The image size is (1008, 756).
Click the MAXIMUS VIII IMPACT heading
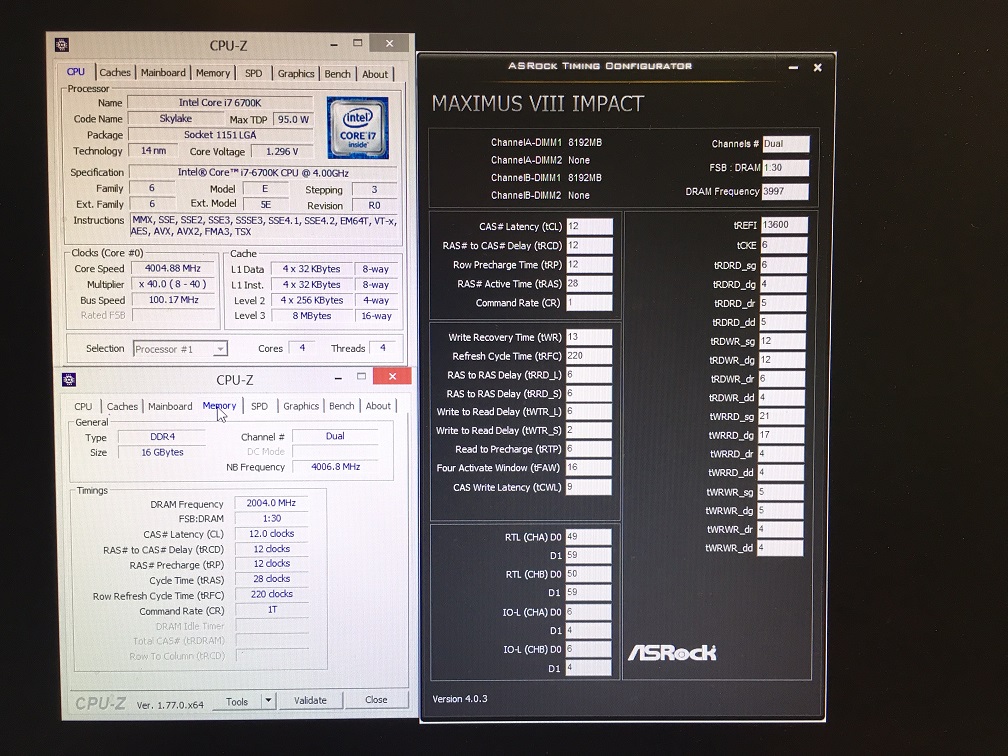coord(538,104)
